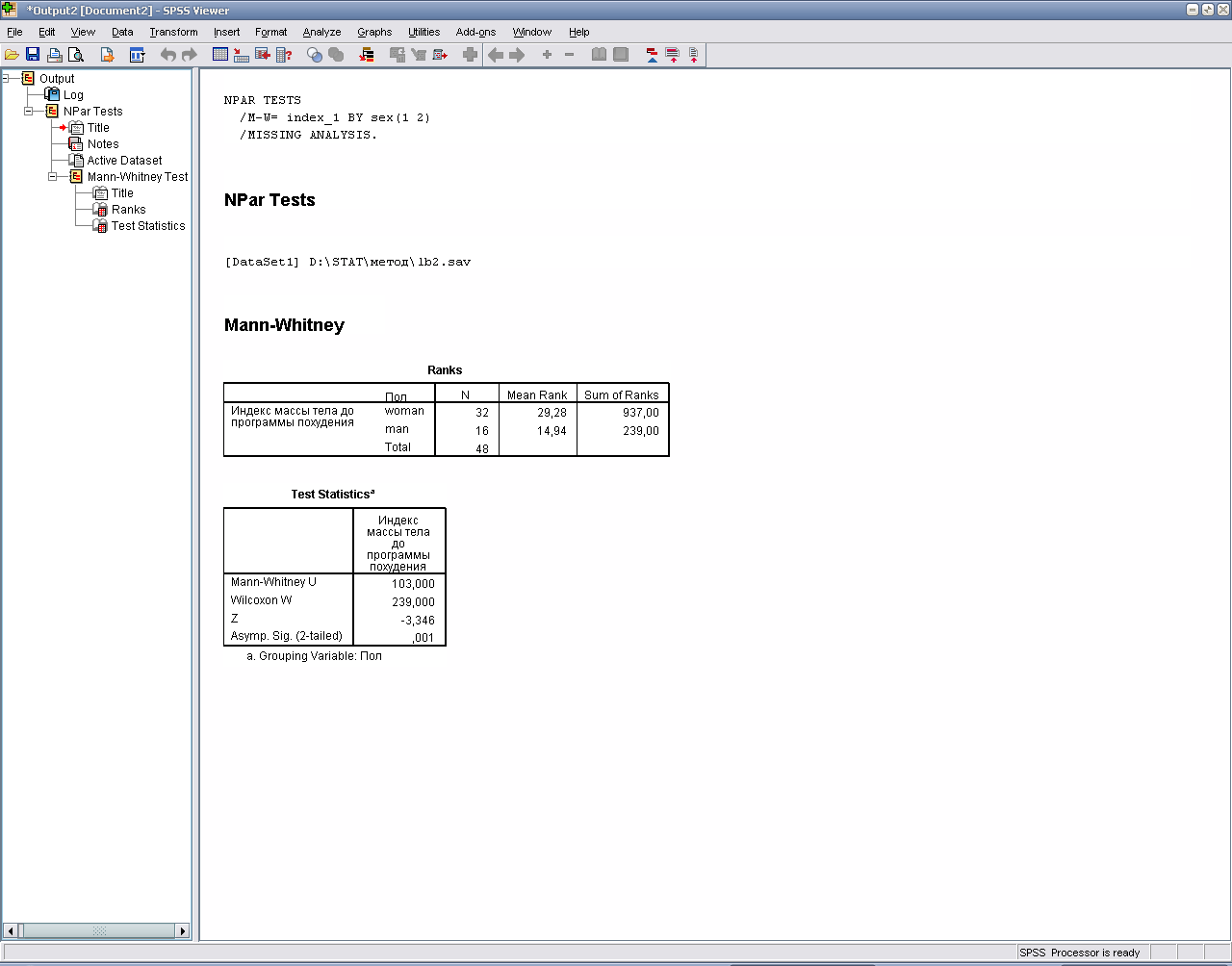Open the Utilities menu
The width and height of the screenshot is (1232, 966).
[x=424, y=32]
